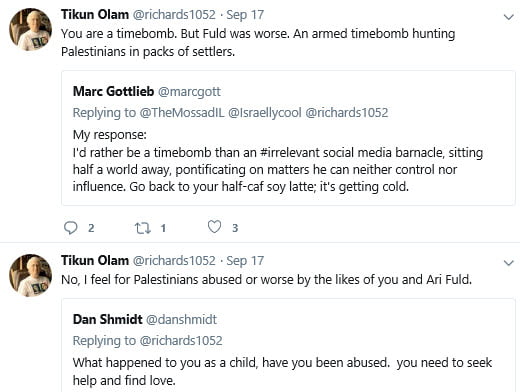The width and height of the screenshot is (520, 392).
Task: Like the tweet via the heart icon
Action: point(214,227)
